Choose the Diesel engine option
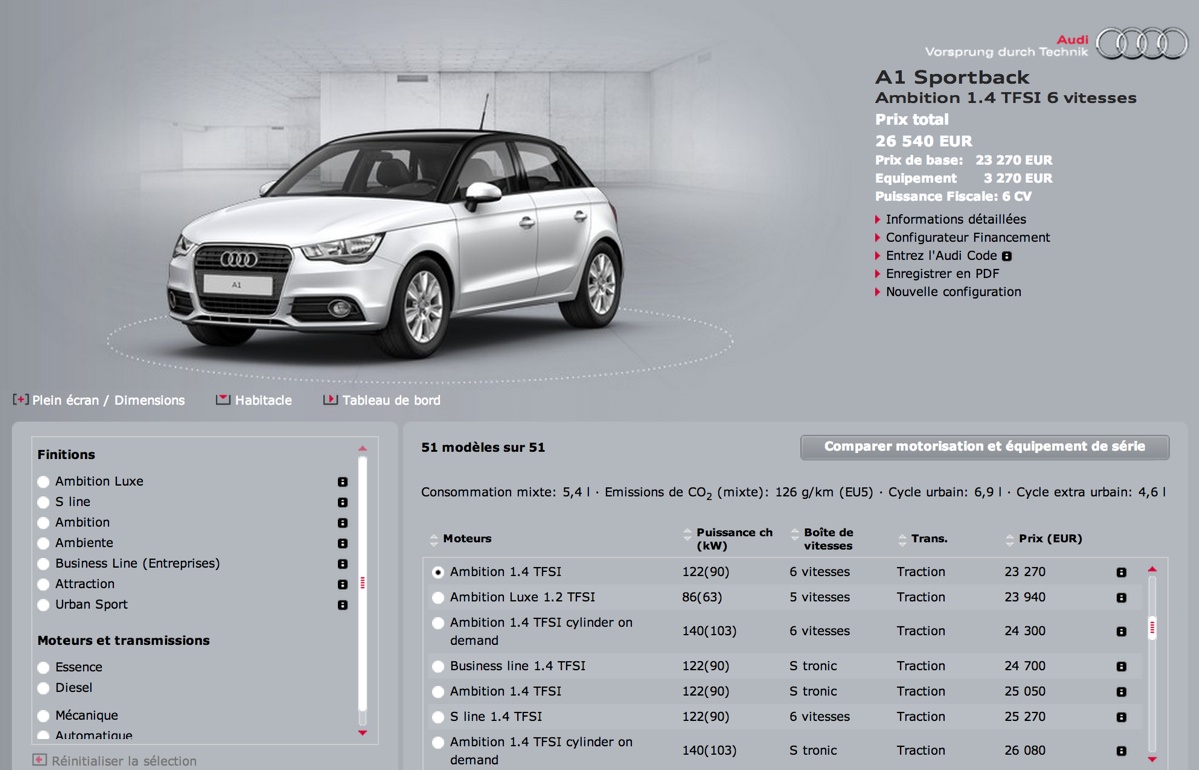 (43, 689)
